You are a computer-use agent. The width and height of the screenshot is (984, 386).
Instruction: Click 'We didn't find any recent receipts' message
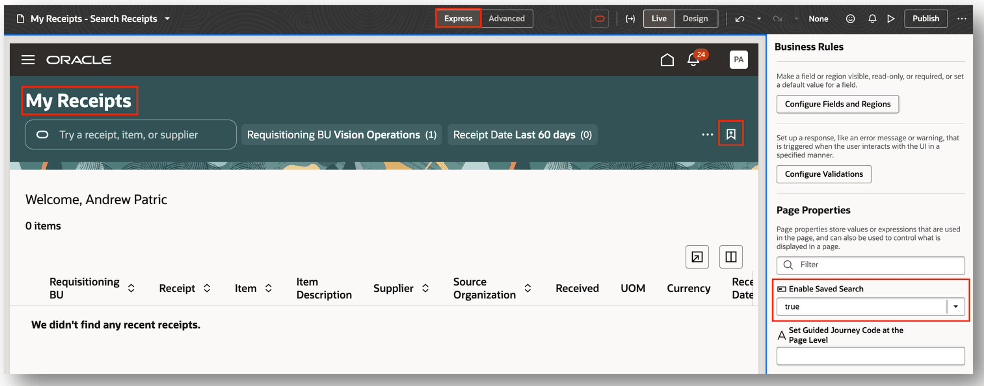point(116,325)
